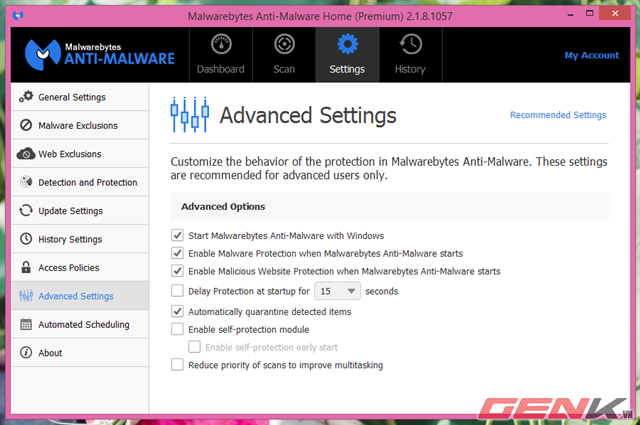
Task: Open Web Exclusions section
Action: tap(80, 154)
